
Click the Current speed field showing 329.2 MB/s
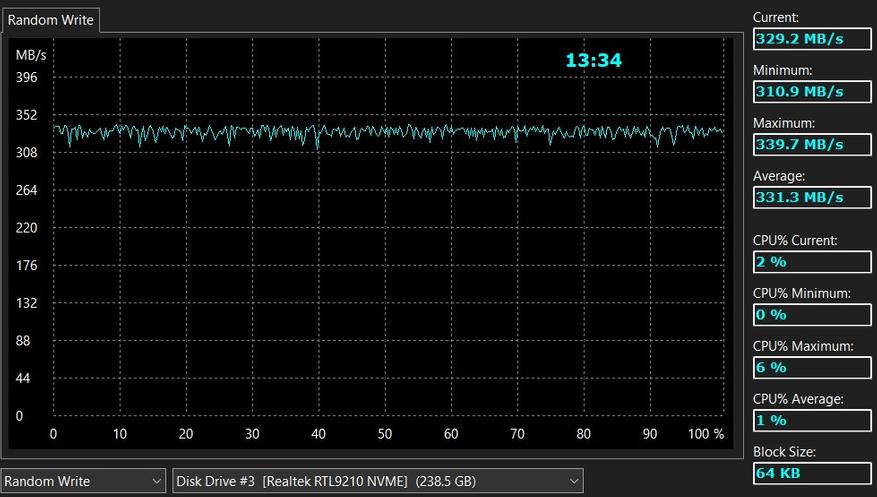pyautogui.click(x=811, y=39)
